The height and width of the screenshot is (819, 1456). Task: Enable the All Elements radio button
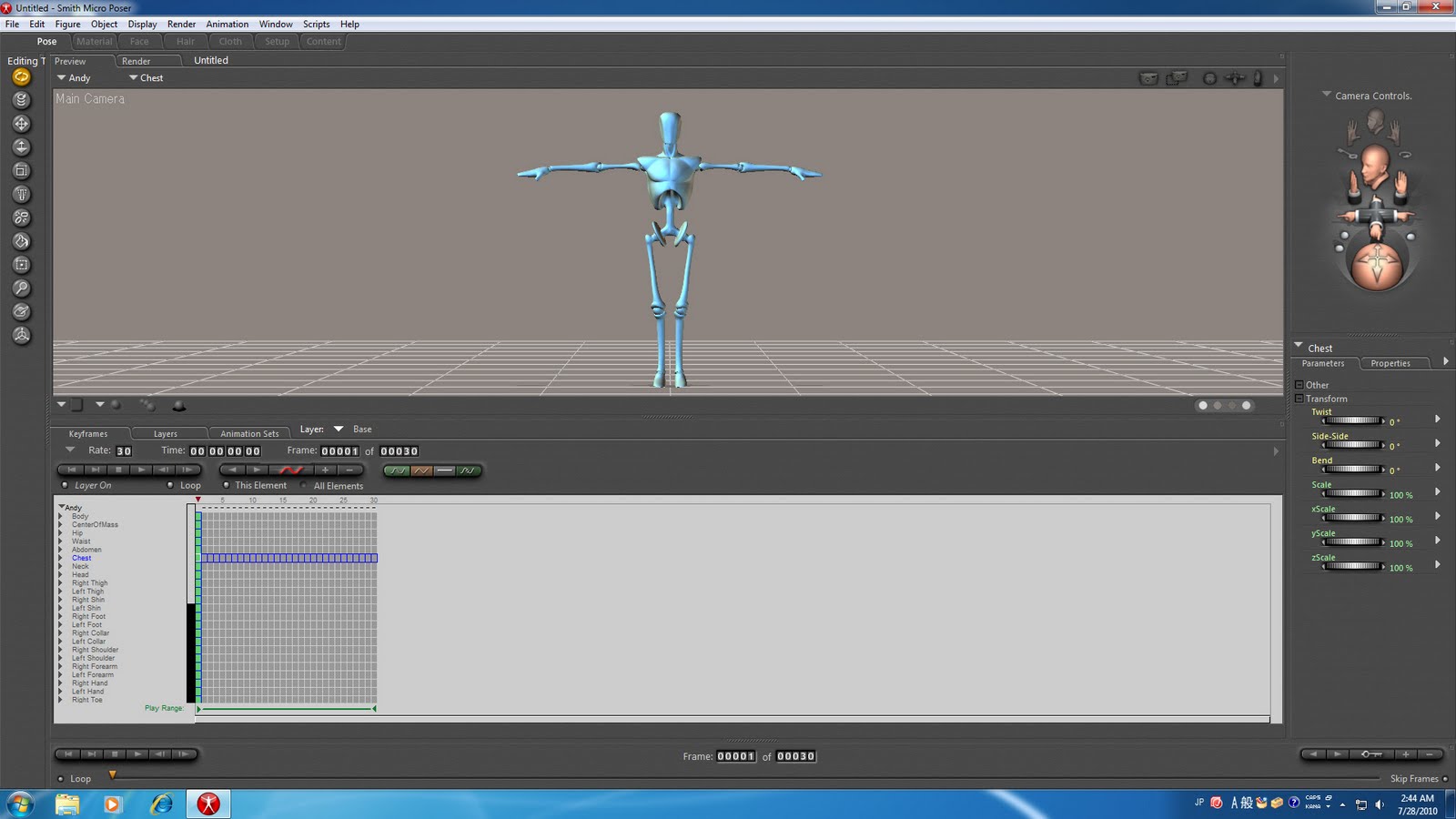tap(305, 485)
